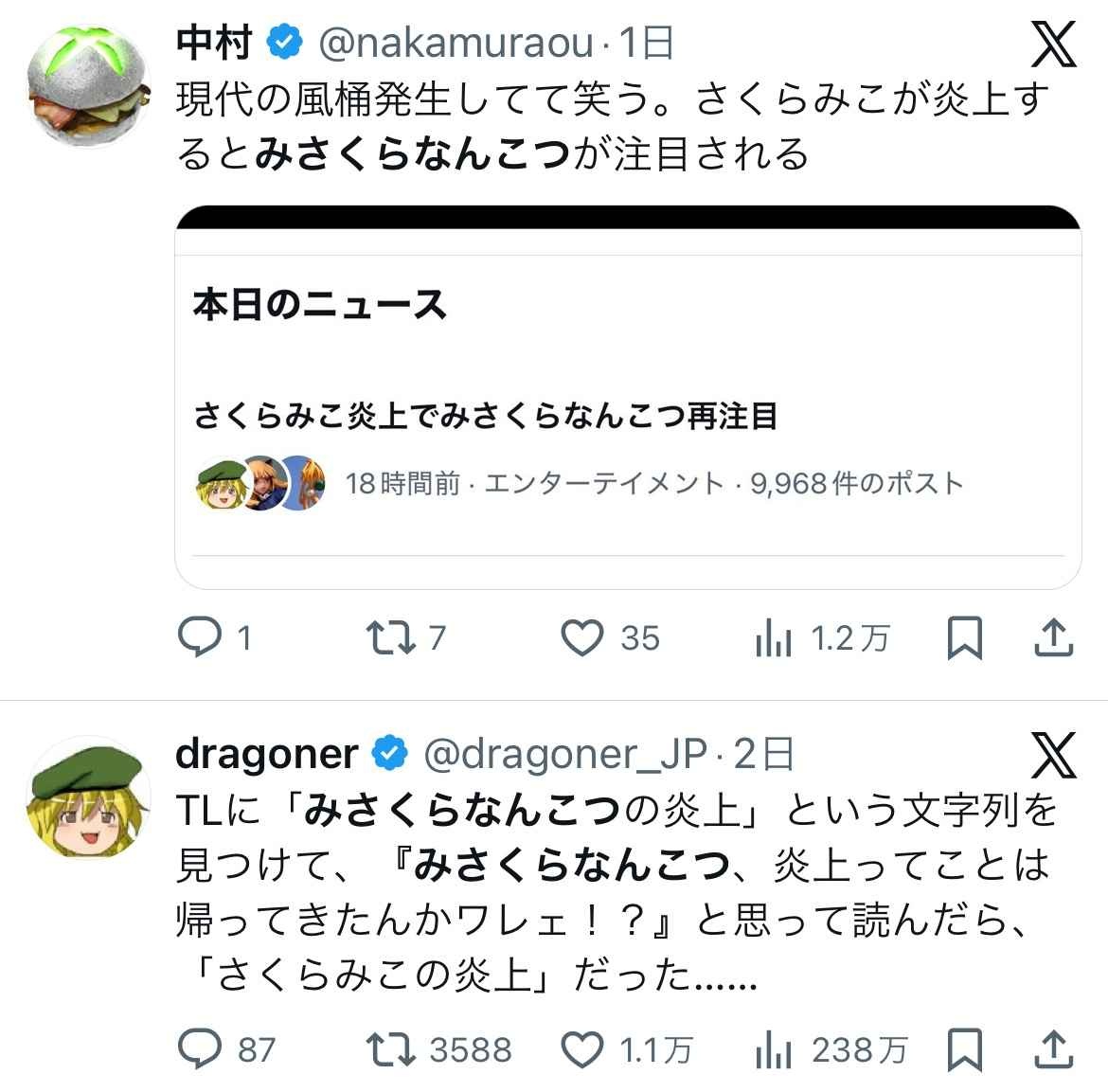Open dragoner's profile avatar
1108x1092 pixels.
click(89, 796)
